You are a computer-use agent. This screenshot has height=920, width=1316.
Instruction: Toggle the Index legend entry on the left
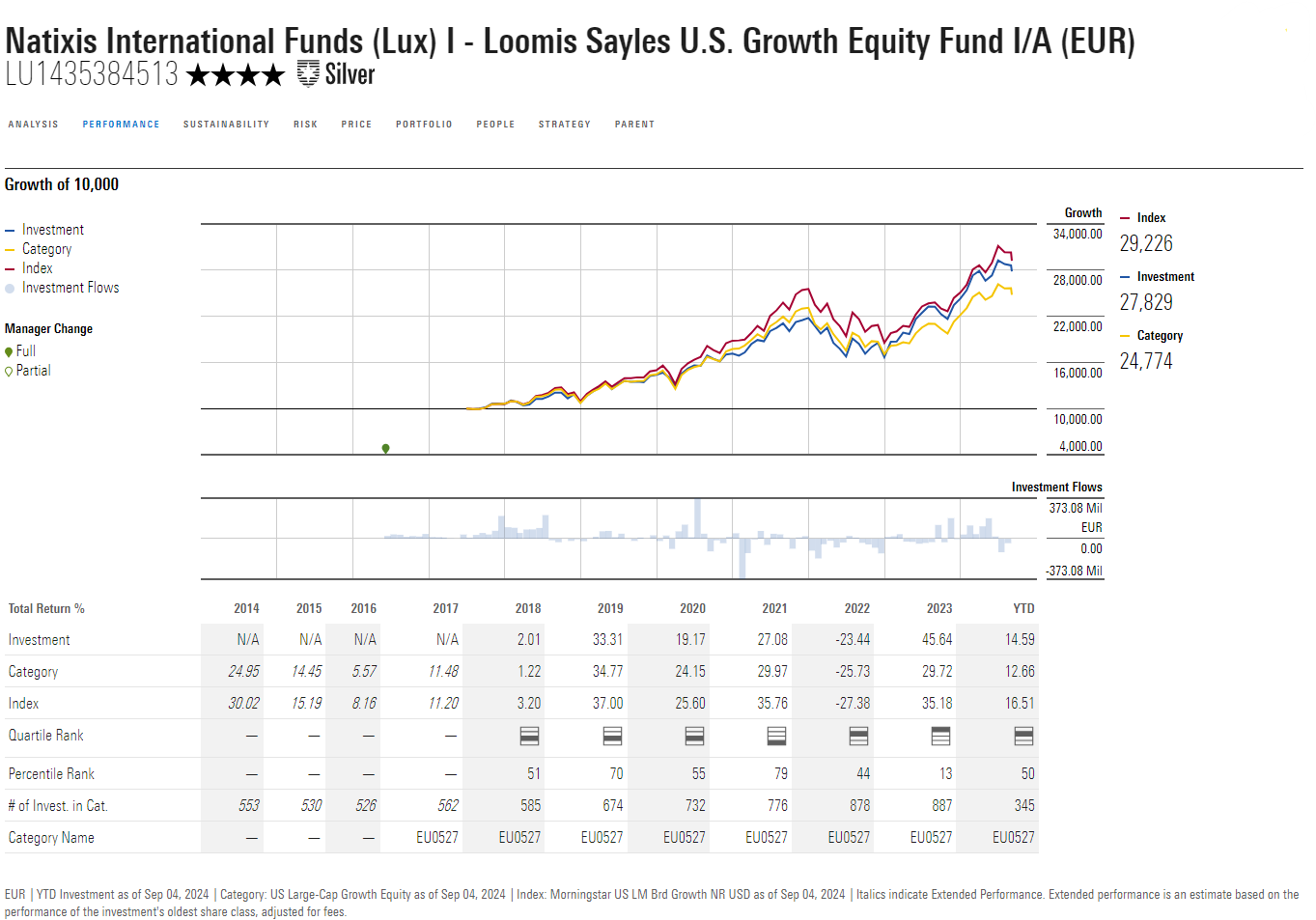click(29, 268)
